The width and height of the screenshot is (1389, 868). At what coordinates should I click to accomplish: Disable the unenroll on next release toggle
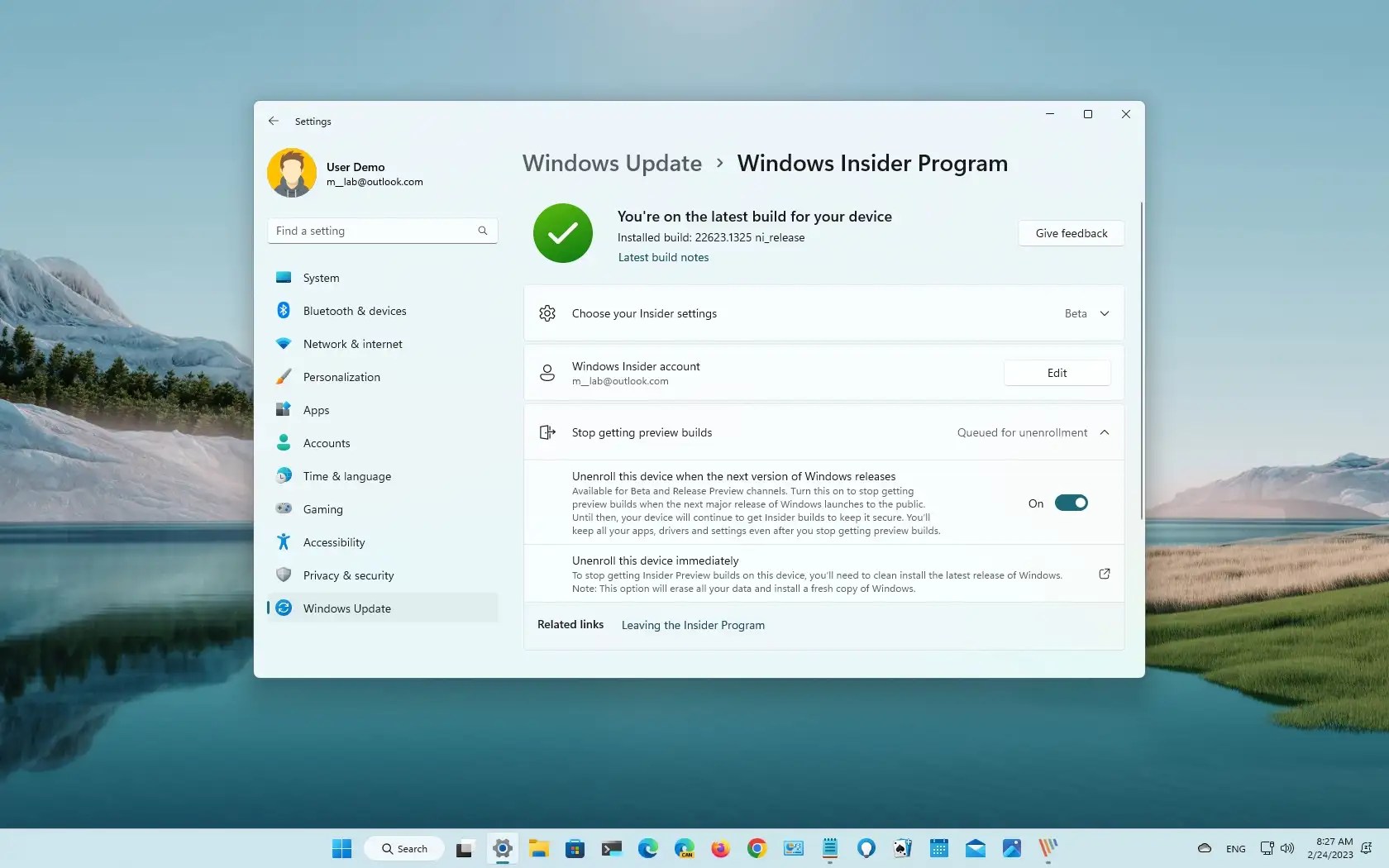coord(1071,503)
